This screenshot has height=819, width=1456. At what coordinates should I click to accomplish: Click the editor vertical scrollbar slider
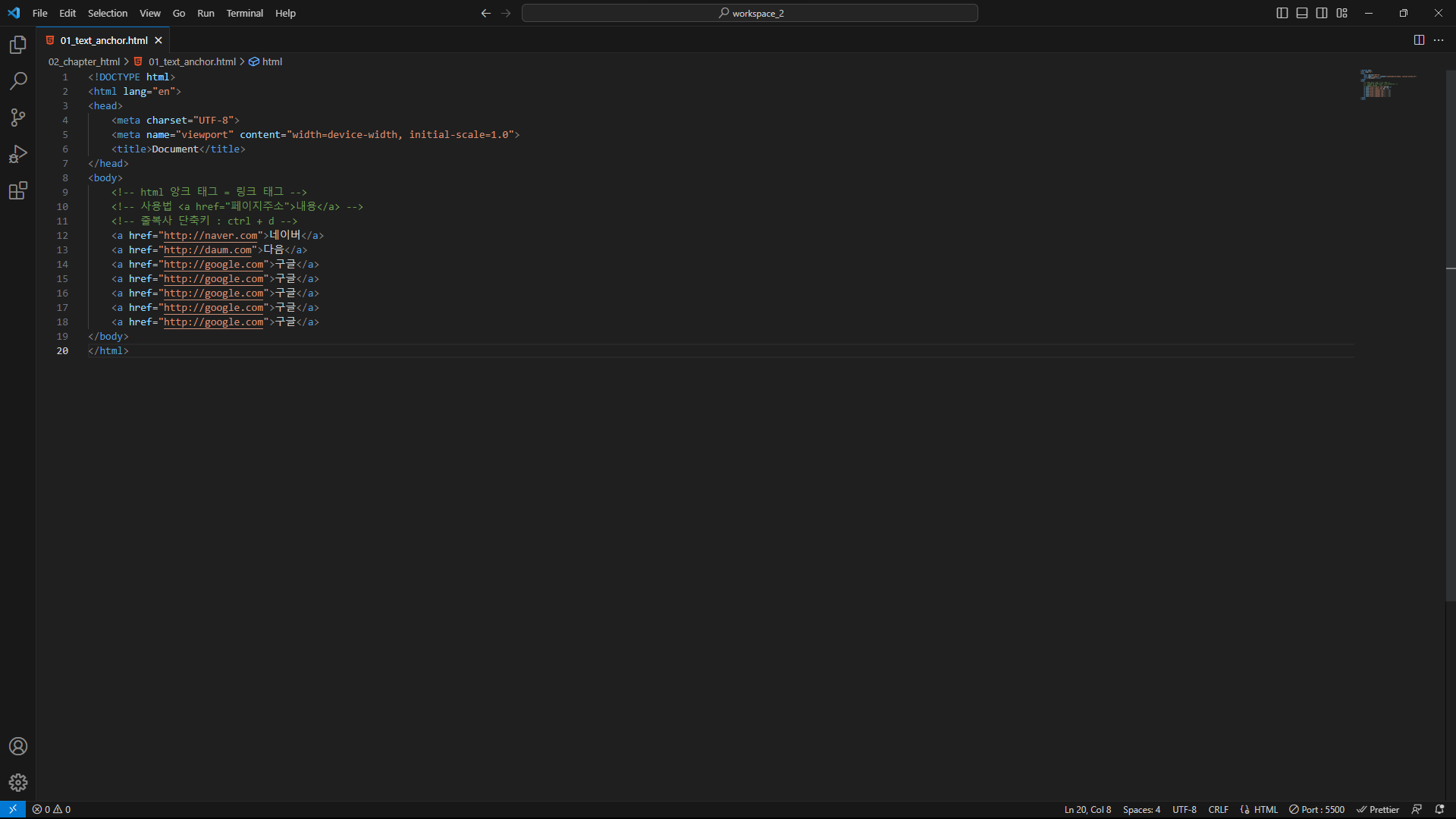coord(1450,334)
